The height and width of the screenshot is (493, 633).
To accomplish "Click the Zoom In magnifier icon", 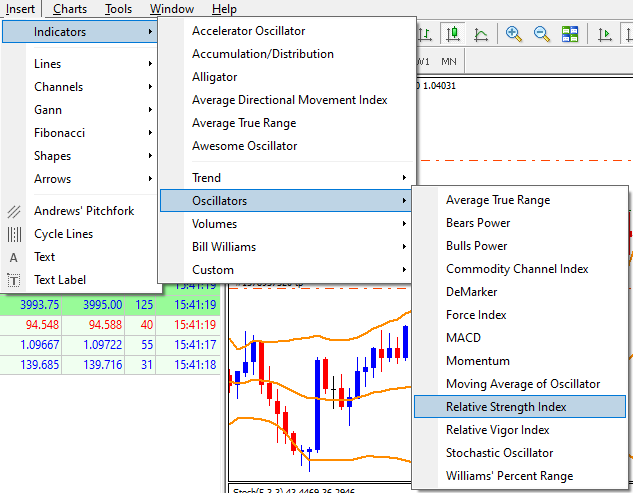I will pyautogui.click(x=514, y=34).
